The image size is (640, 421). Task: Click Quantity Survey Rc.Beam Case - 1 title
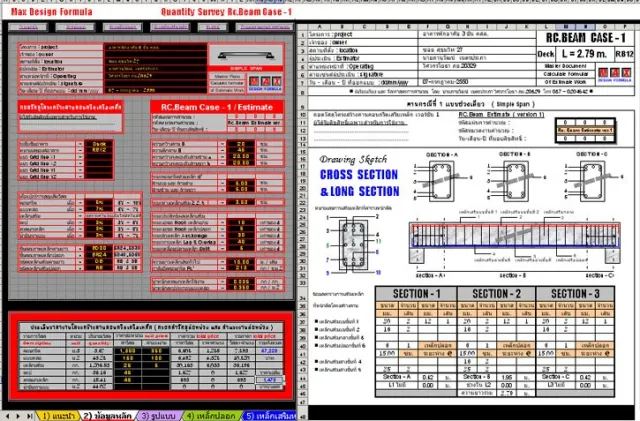[x=227, y=12]
